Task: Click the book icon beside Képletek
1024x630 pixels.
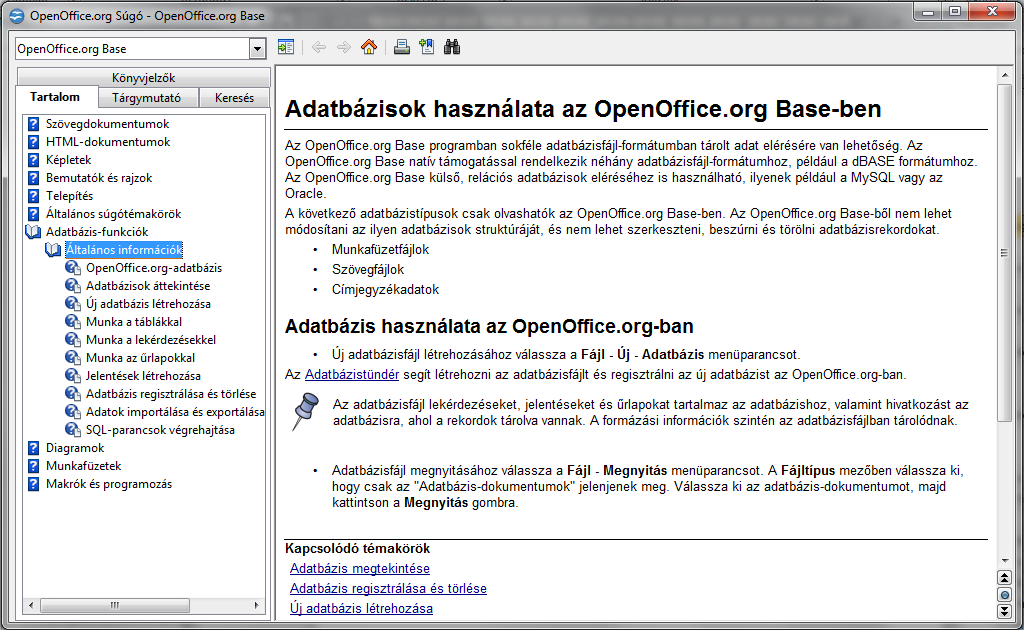Action: 33,160
